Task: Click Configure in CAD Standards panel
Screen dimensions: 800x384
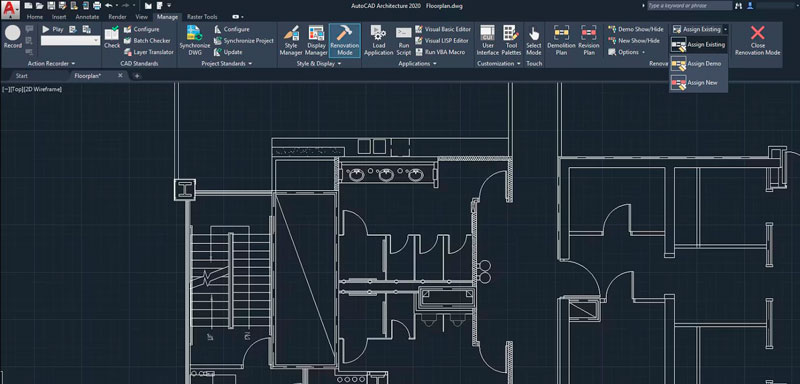Action: tap(141, 29)
